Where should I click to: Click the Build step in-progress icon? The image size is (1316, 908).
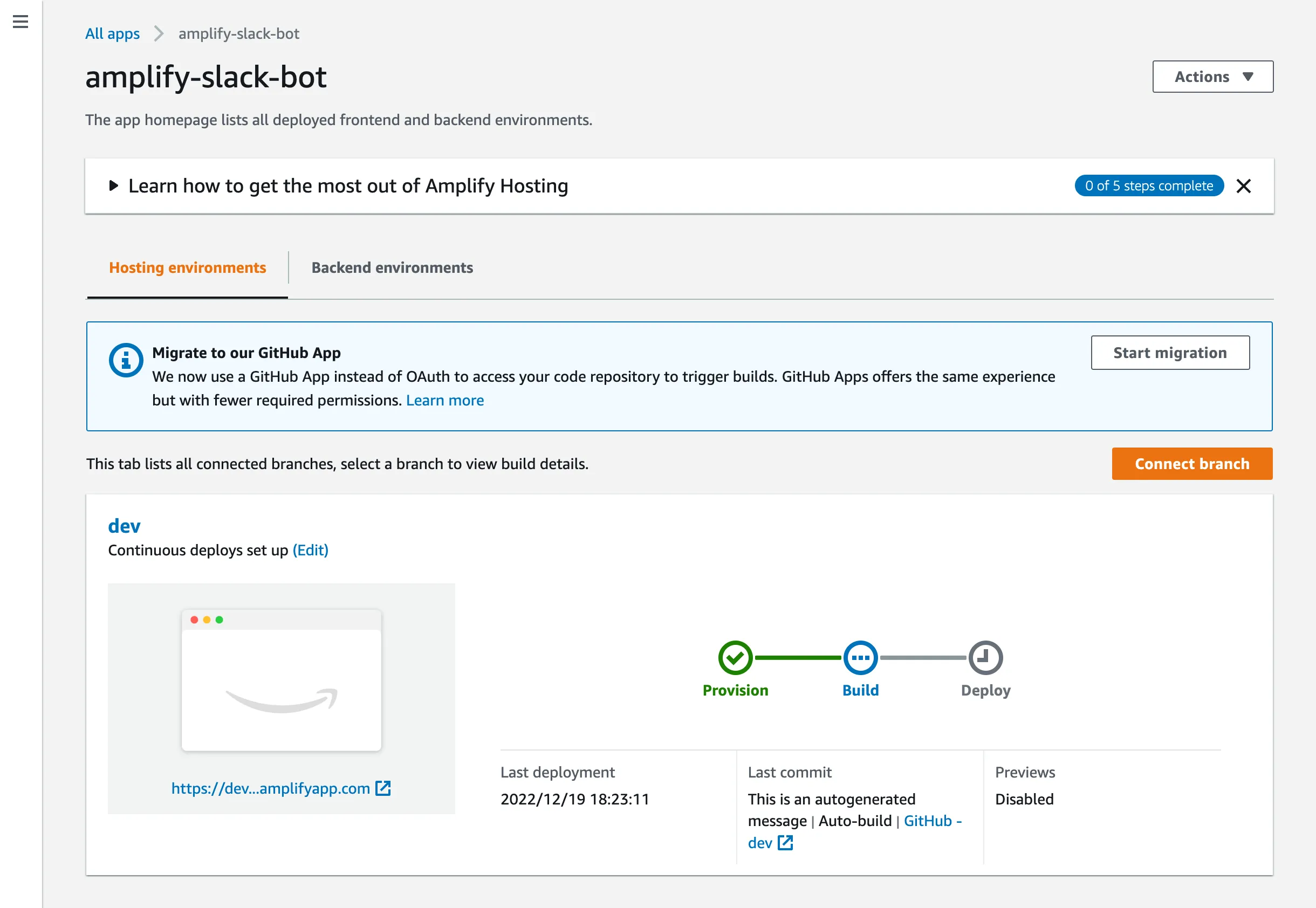click(x=860, y=658)
